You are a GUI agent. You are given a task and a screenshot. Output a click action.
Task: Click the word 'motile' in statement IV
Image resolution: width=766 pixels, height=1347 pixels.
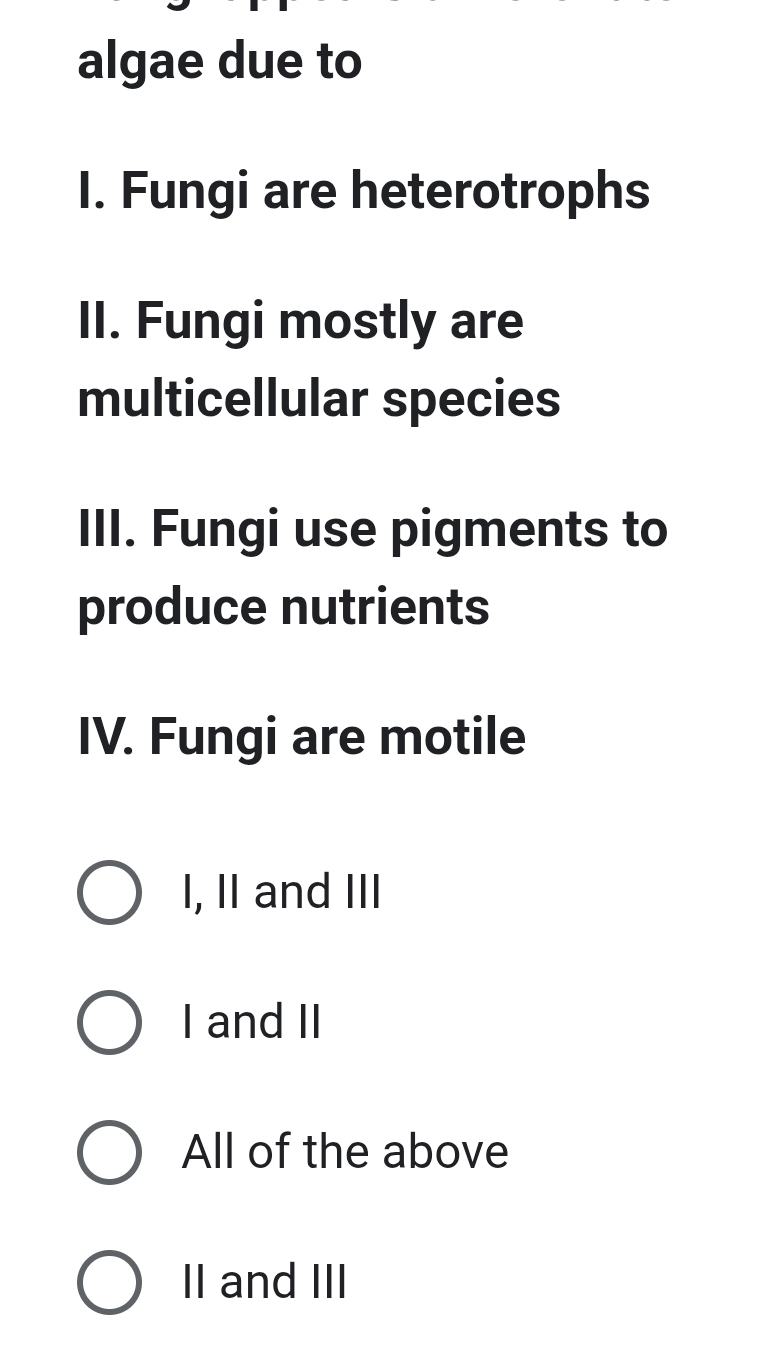(452, 738)
